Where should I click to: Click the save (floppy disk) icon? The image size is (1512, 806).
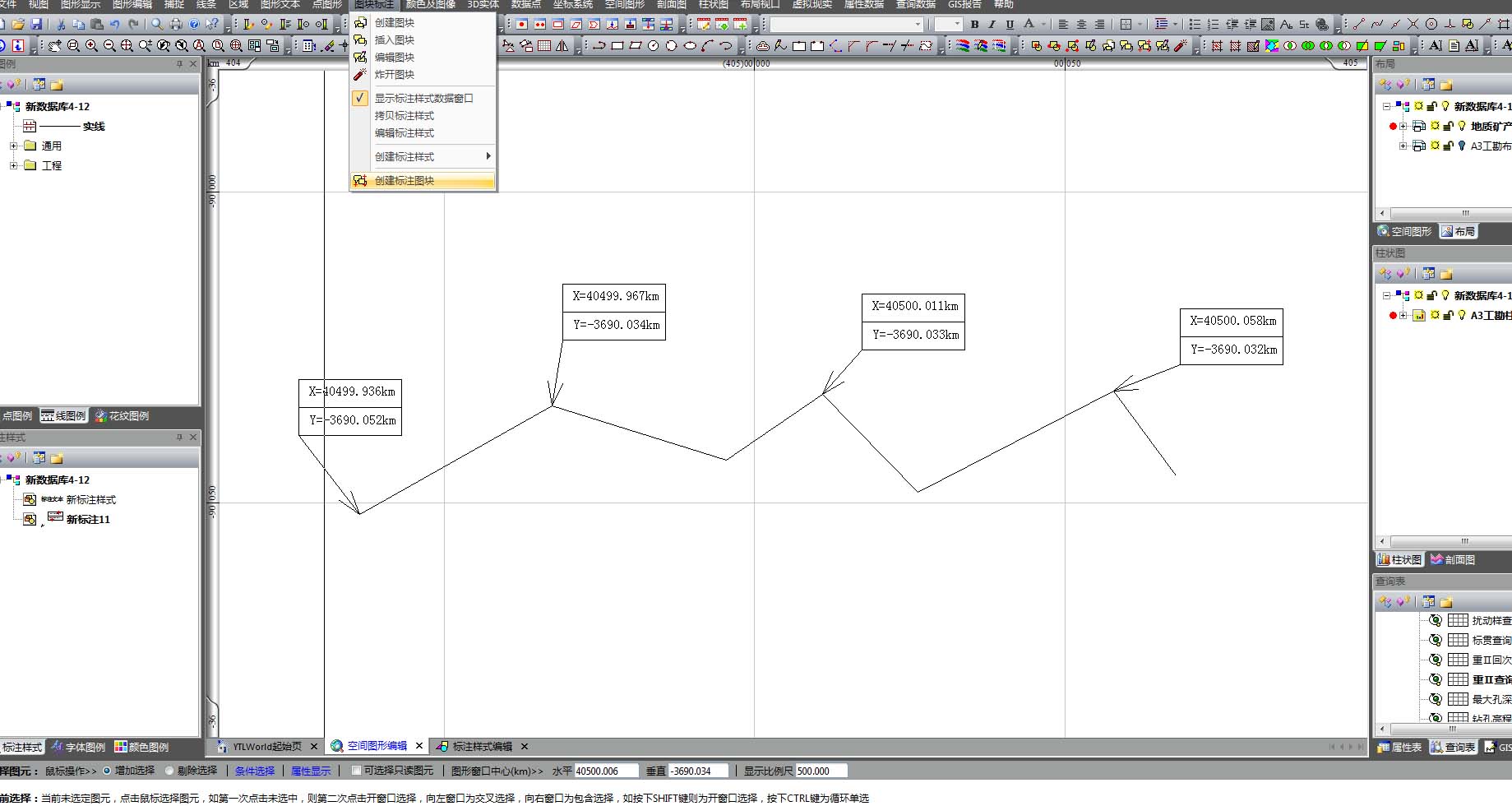36,25
